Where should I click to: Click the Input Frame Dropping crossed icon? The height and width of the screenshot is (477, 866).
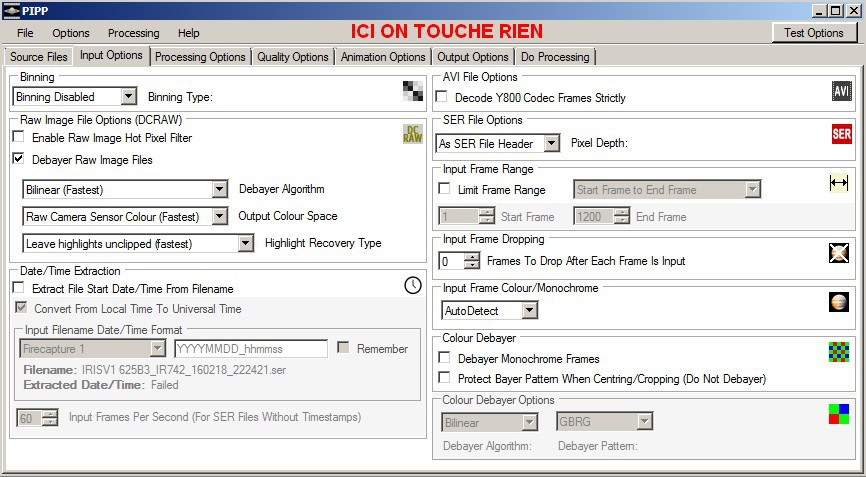pos(838,253)
